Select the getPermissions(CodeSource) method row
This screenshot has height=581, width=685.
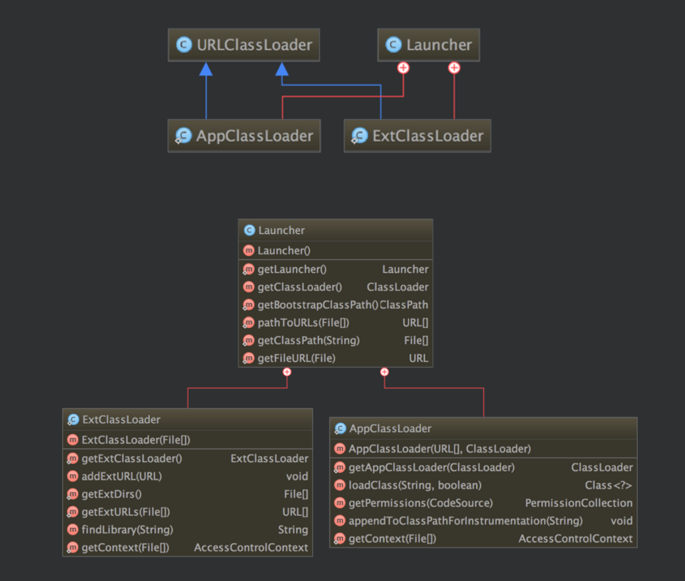point(483,503)
